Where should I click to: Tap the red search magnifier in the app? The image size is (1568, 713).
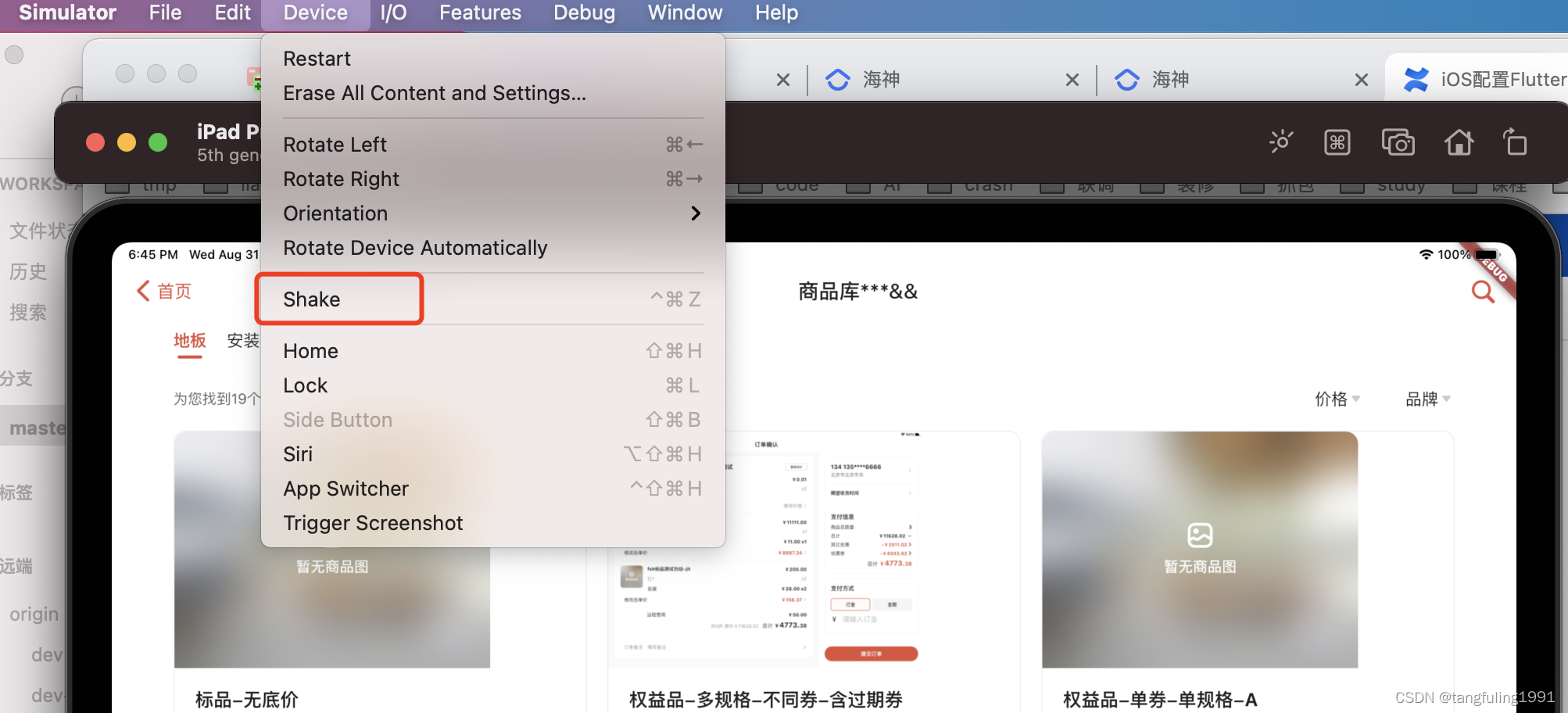click(1483, 292)
